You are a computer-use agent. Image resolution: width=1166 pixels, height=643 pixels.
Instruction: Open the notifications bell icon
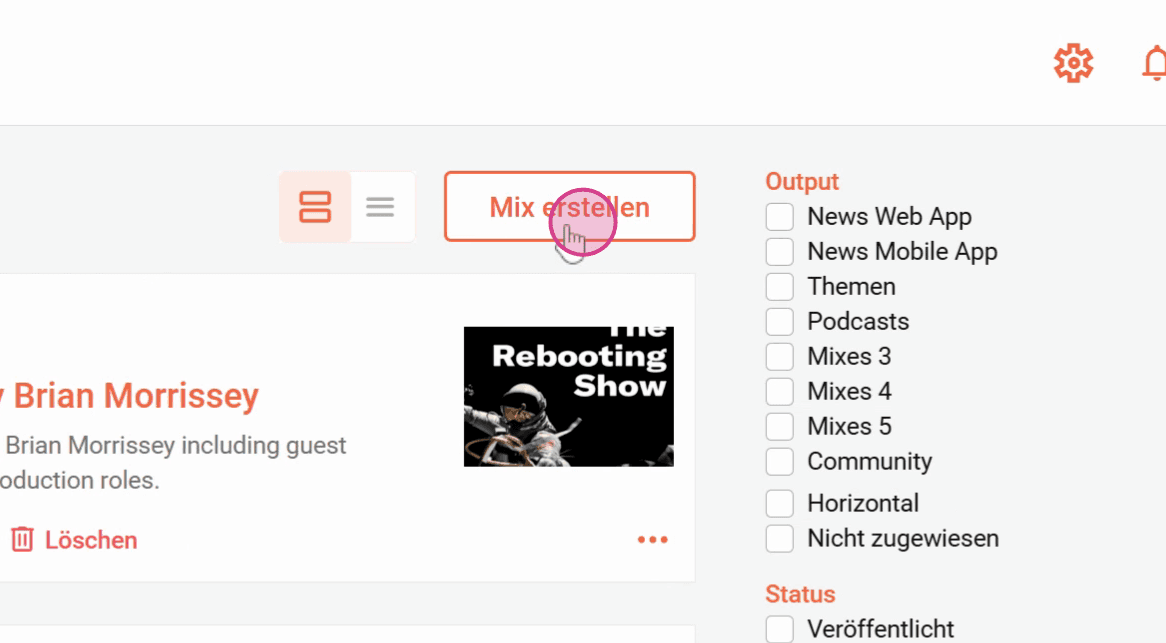click(1154, 63)
